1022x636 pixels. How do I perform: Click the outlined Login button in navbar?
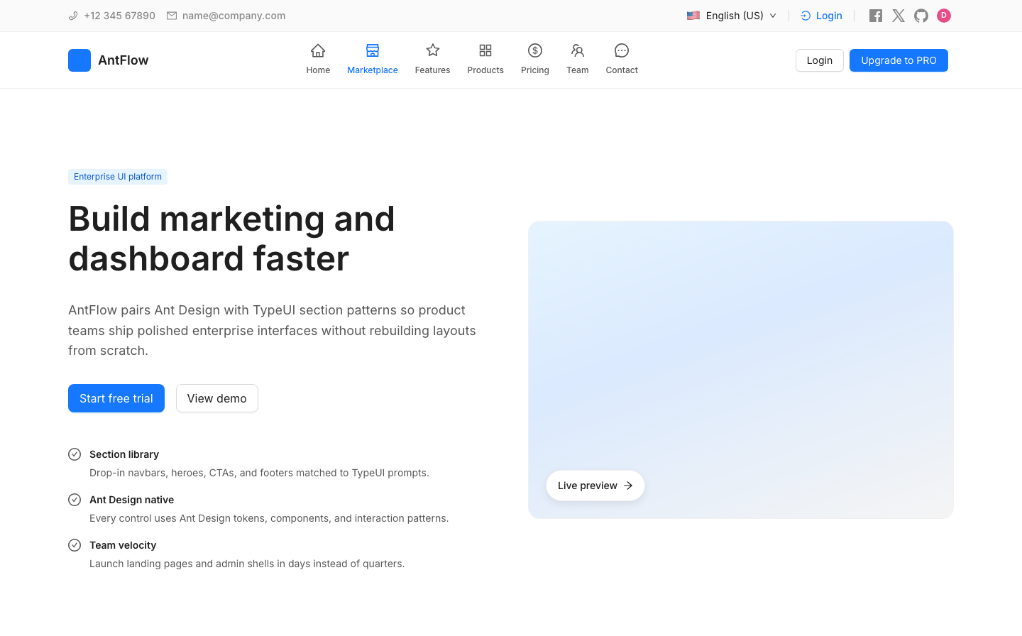[x=819, y=60]
